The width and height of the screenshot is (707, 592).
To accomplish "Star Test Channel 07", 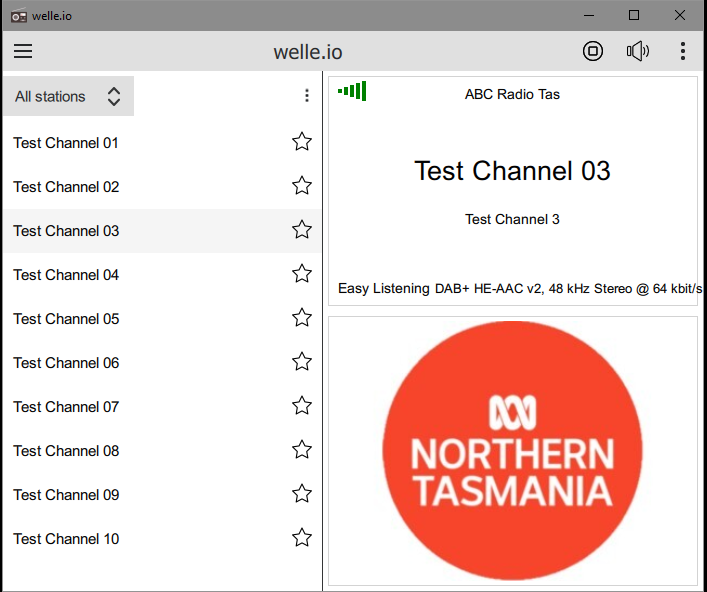I will (x=302, y=405).
